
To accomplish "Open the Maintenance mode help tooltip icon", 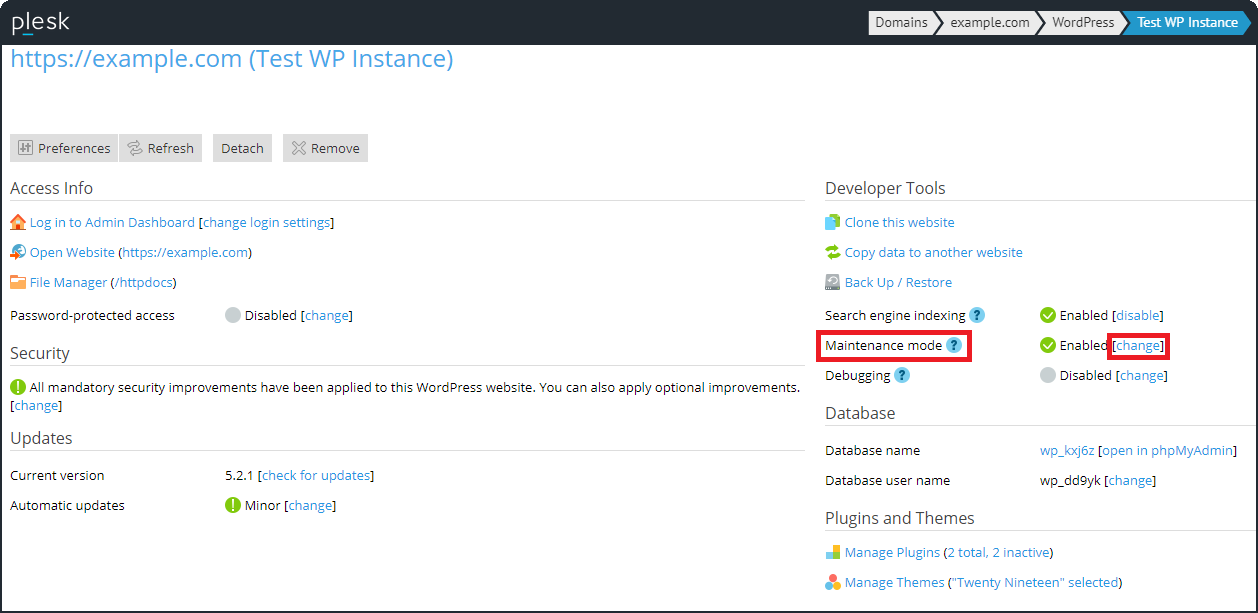I will pyautogui.click(x=954, y=345).
